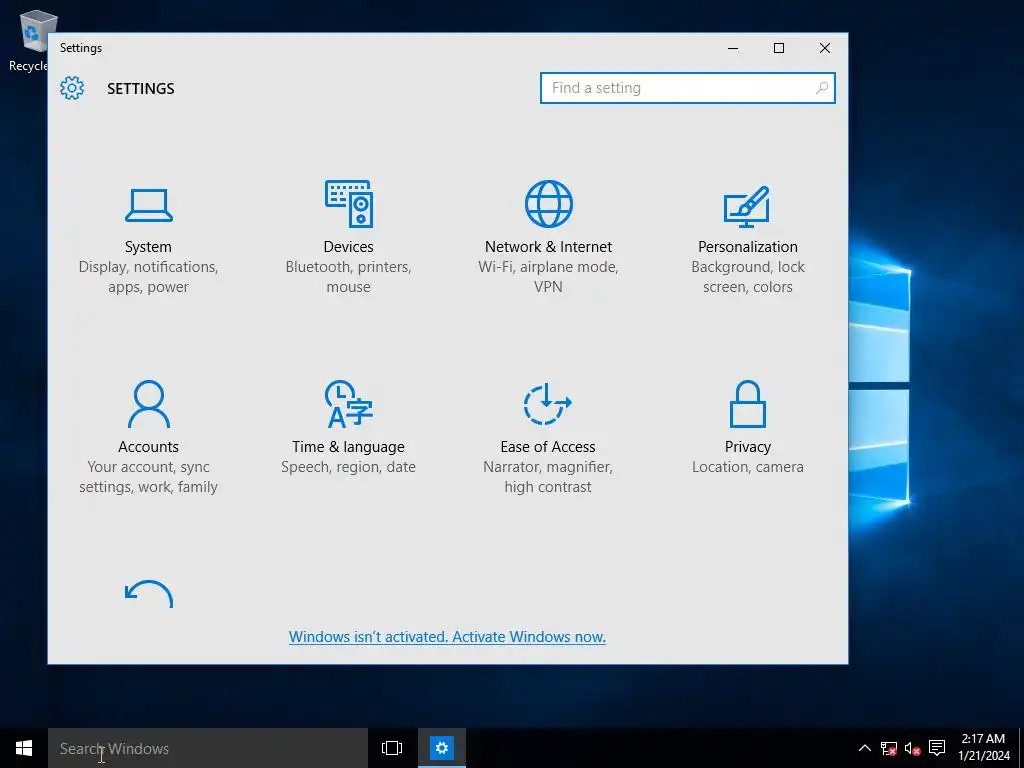Open the partially visible Update & recovery arrow icon
The height and width of the screenshot is (768, 1024).
point(149,594)
